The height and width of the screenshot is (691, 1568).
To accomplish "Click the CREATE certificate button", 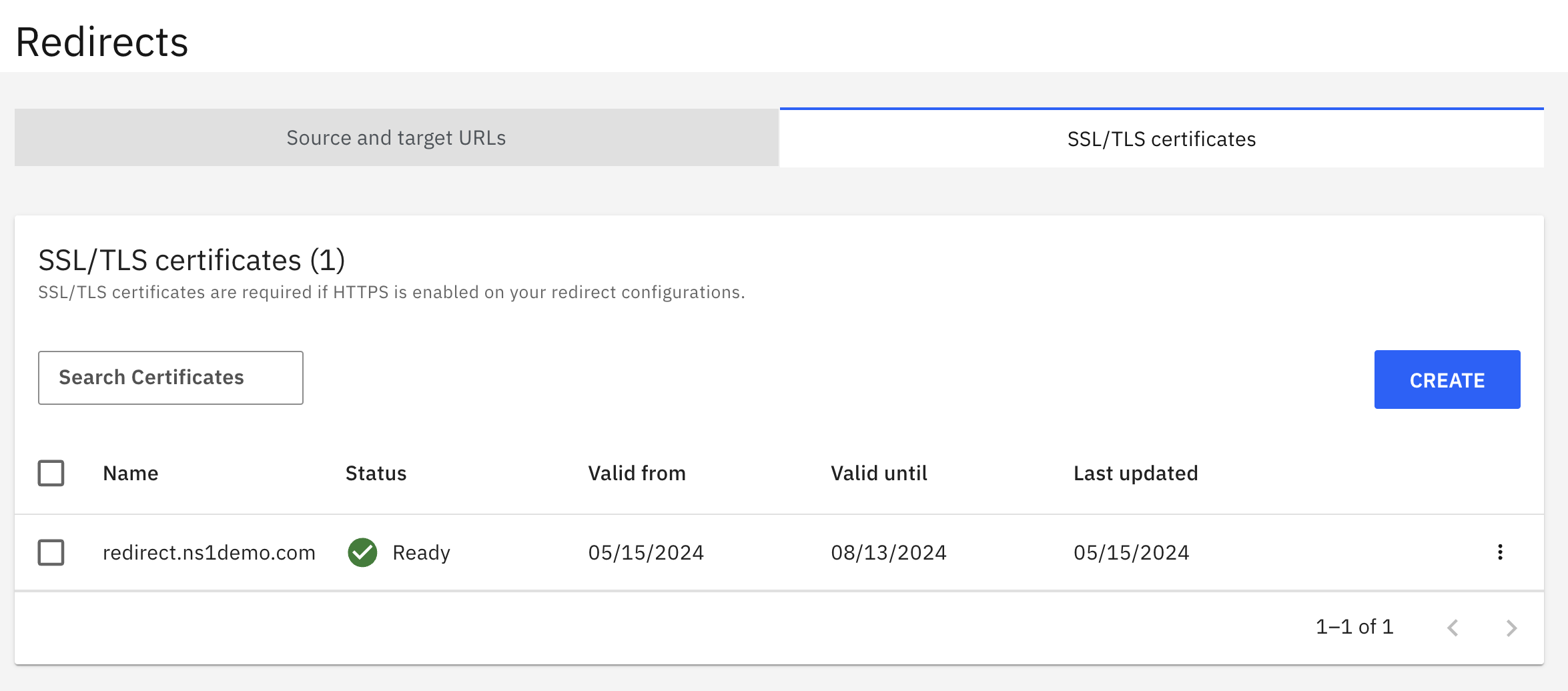I will [1447, 380].
